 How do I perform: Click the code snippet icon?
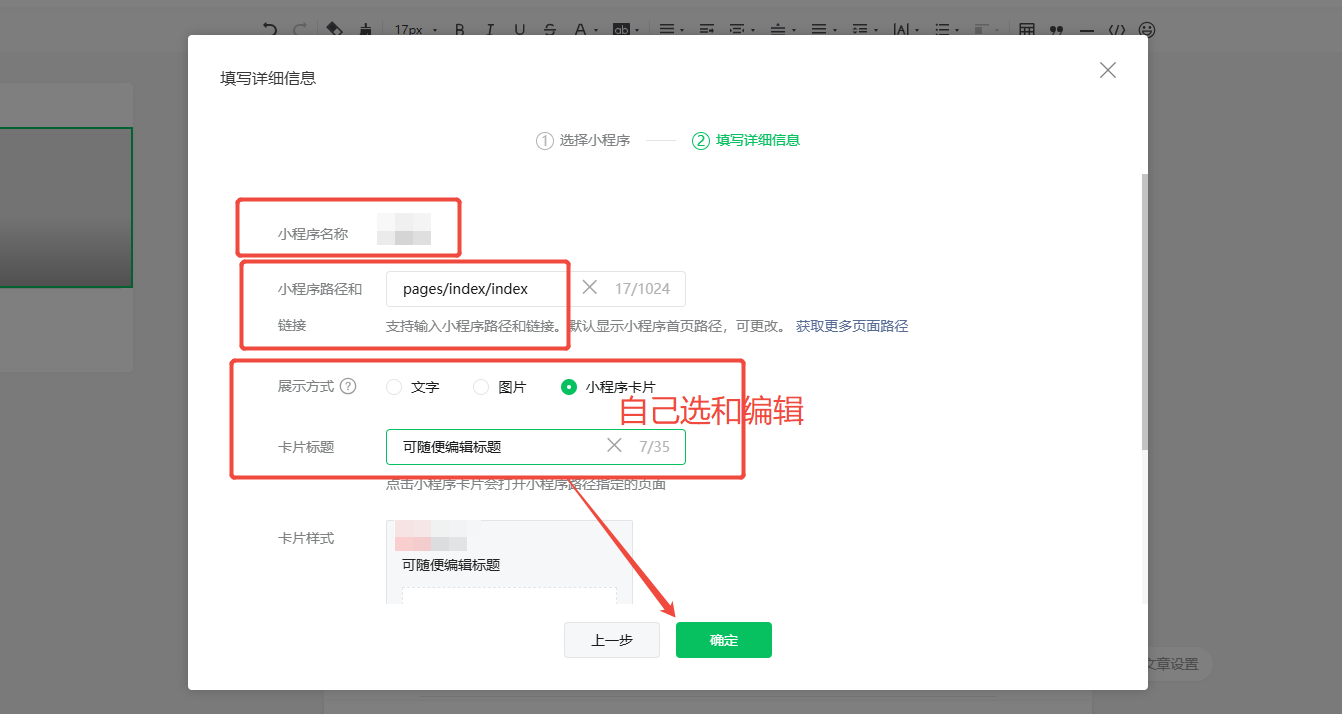[1117, 30]
